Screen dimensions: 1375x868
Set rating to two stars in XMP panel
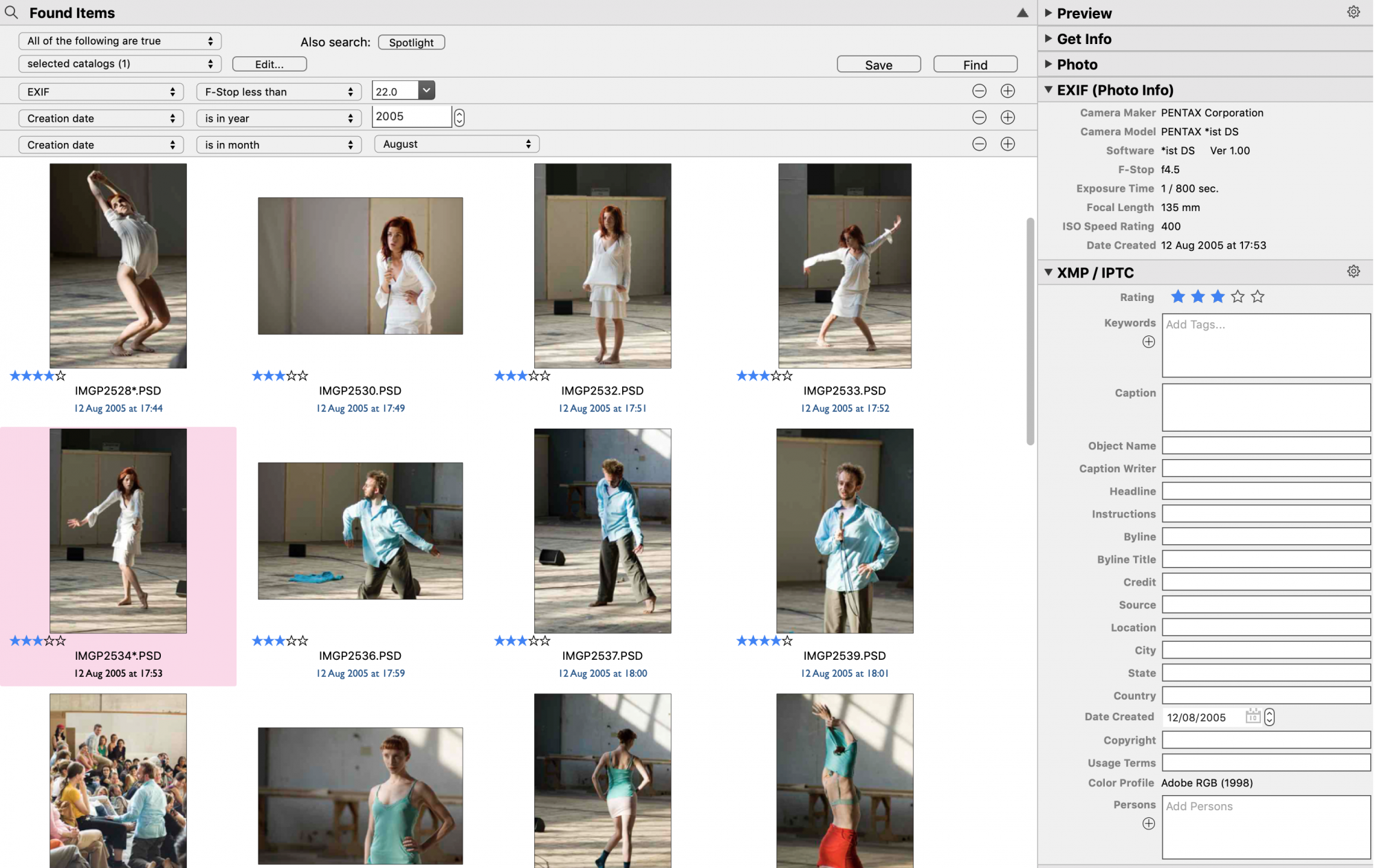1198,296
